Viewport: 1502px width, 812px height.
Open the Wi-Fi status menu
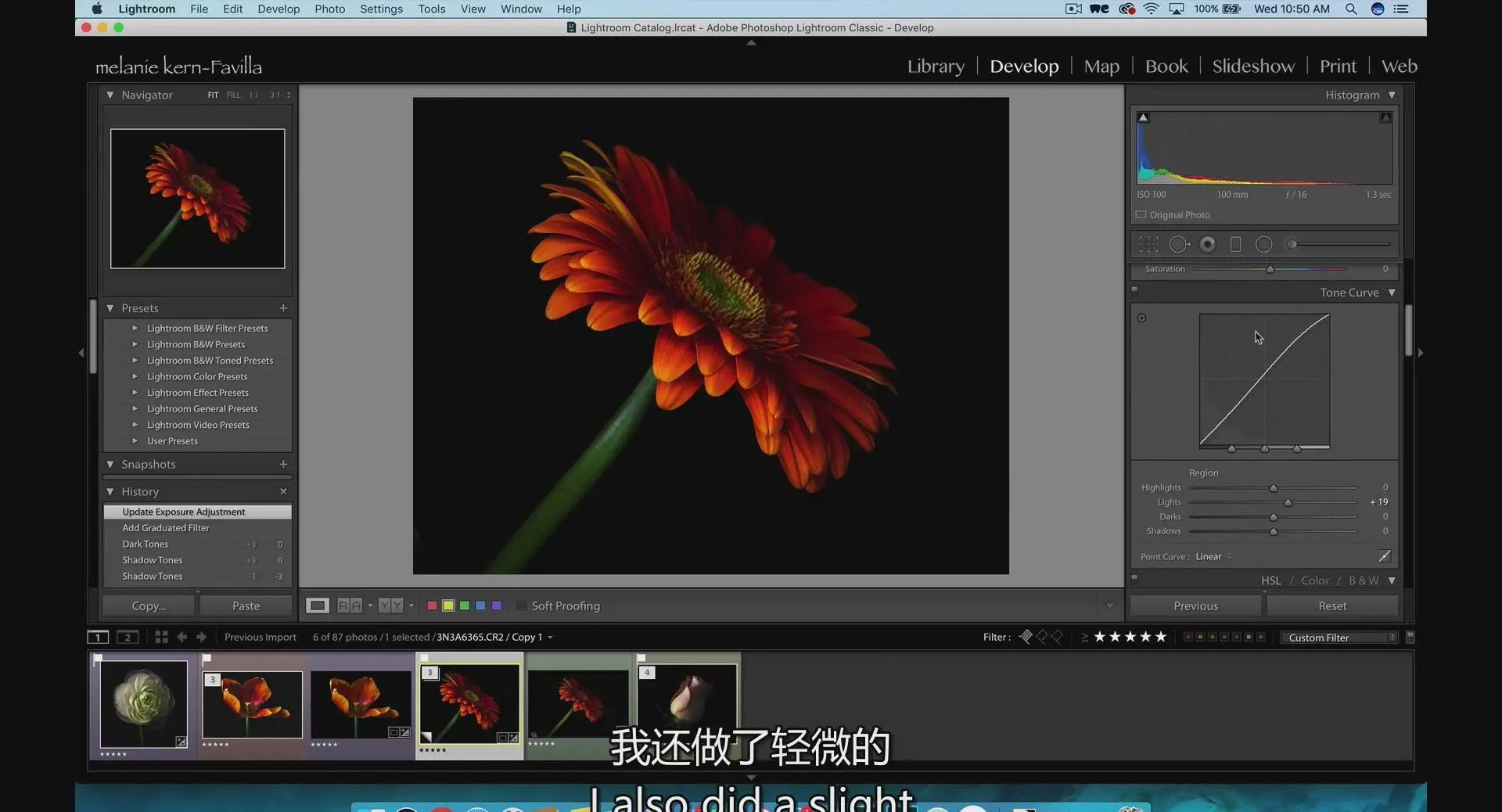(1151, 9)
